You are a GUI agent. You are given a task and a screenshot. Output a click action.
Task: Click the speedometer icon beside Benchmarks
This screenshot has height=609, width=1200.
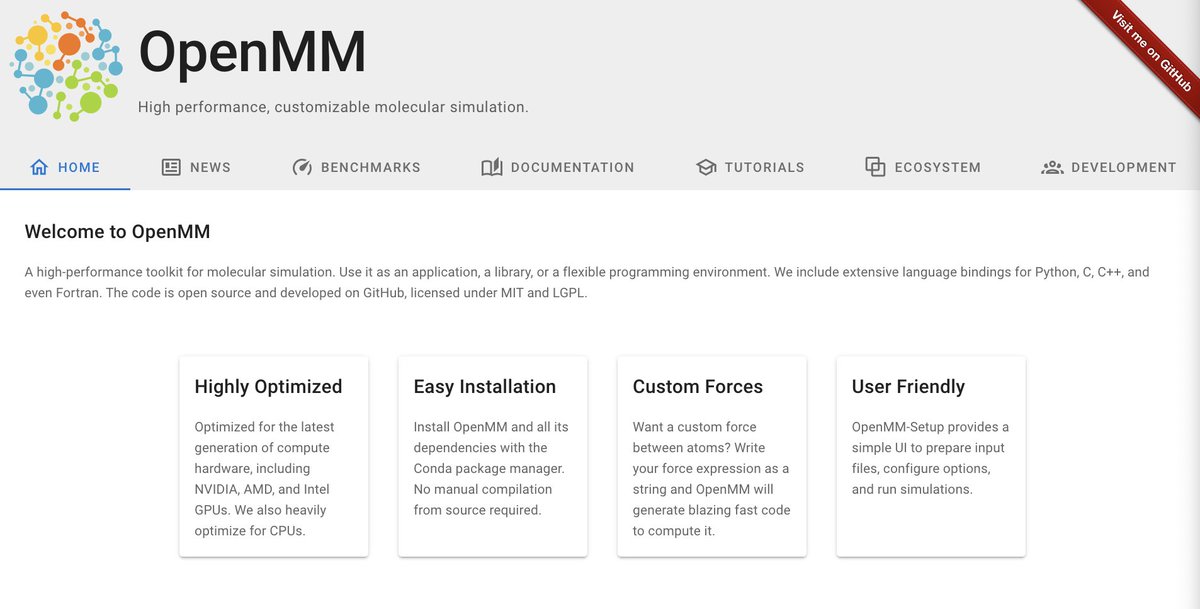302,167
